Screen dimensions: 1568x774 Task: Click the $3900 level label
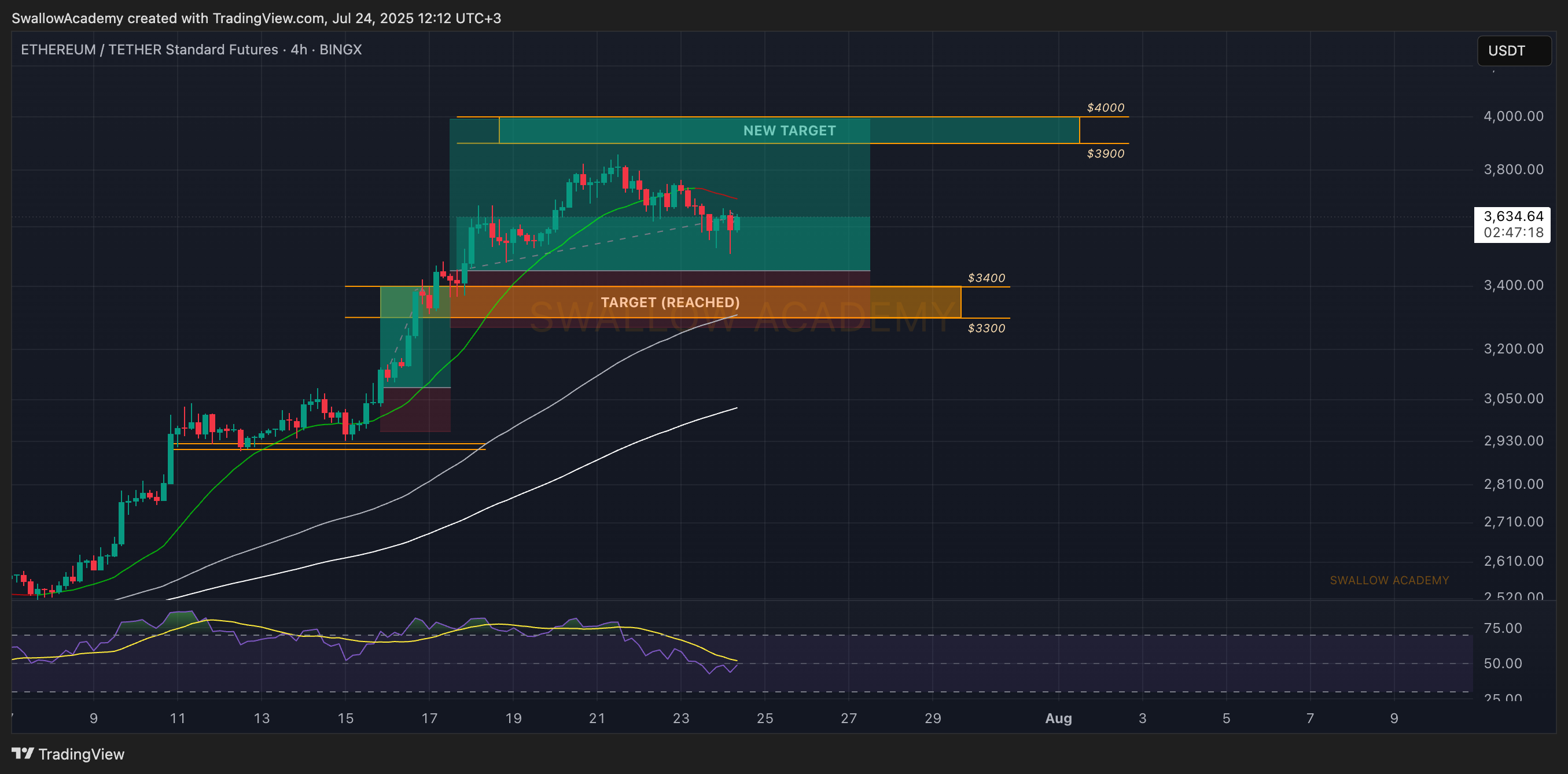[x=1105, y=153]
